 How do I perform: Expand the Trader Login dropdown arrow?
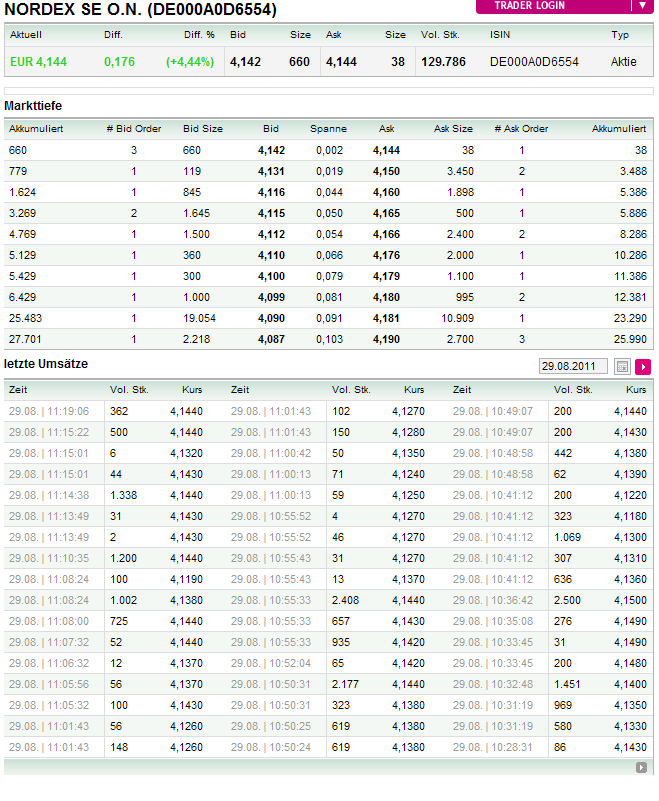point(642,6)
